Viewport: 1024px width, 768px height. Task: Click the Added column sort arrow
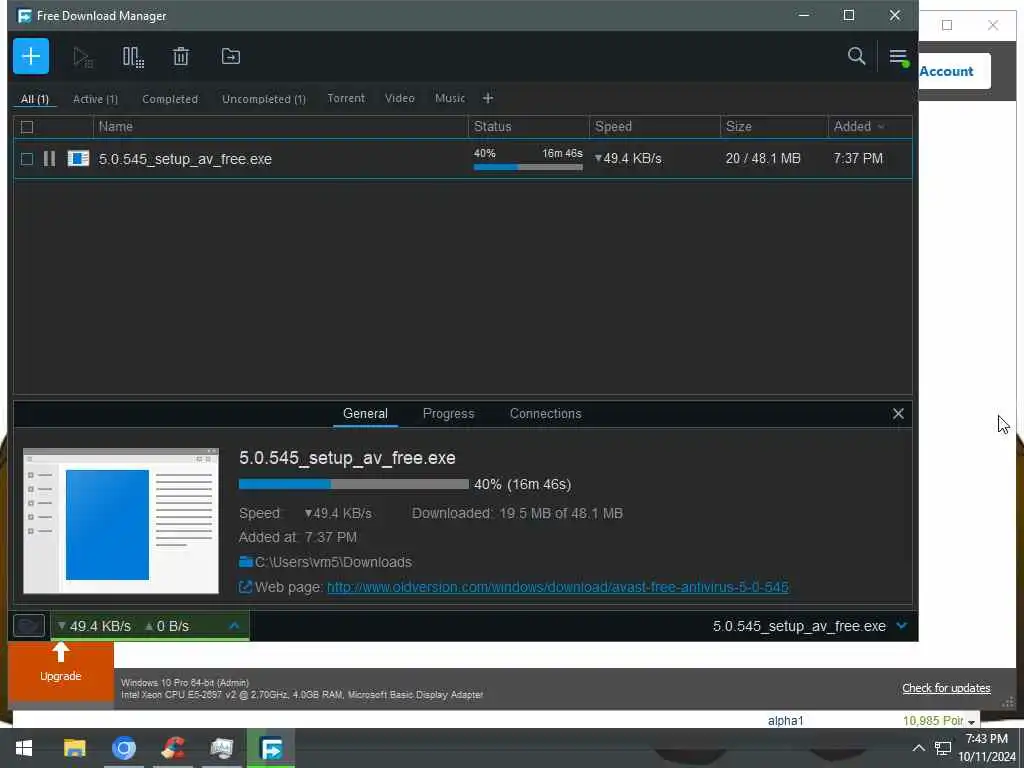click(881, 127)
